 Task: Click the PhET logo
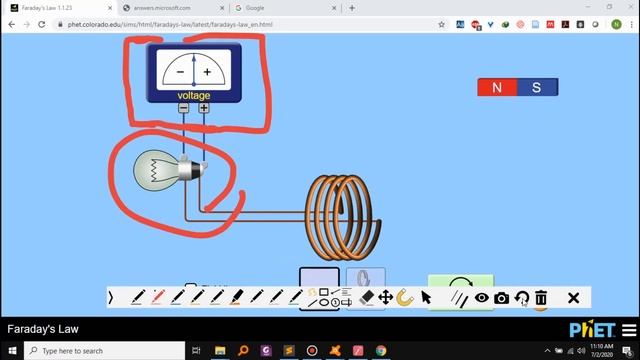[x=592, y=329]
